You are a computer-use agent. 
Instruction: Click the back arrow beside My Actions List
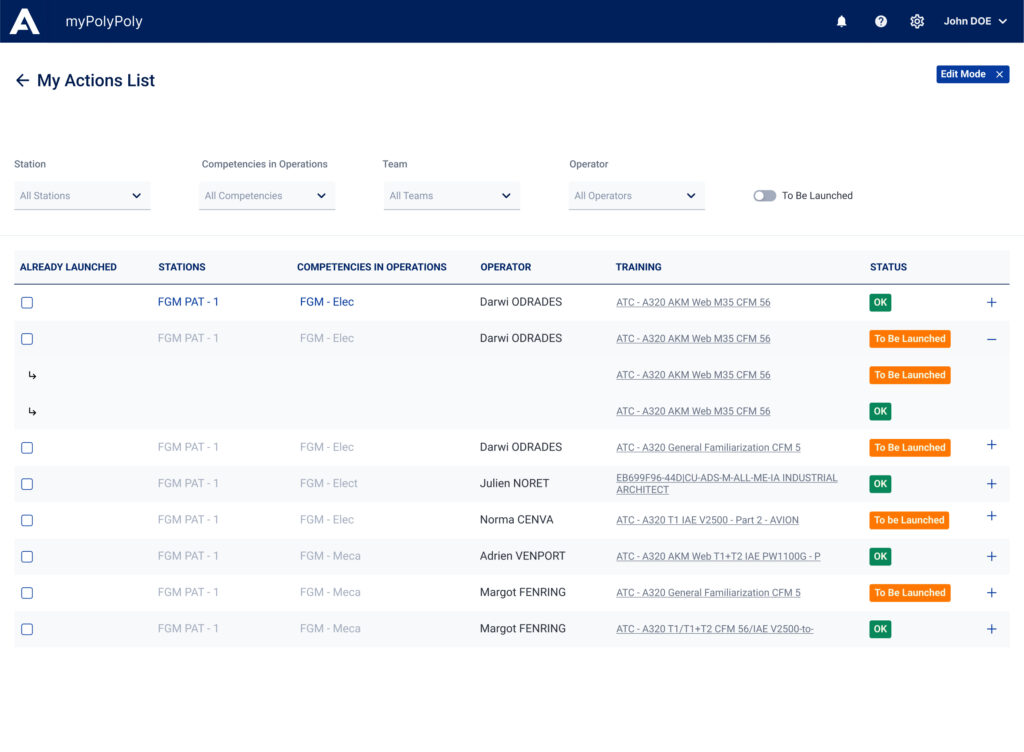point(22,80)
